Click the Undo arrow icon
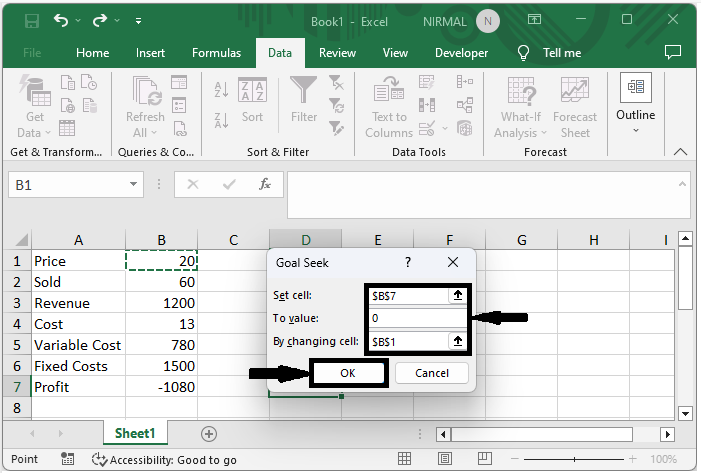 (61, 21)
